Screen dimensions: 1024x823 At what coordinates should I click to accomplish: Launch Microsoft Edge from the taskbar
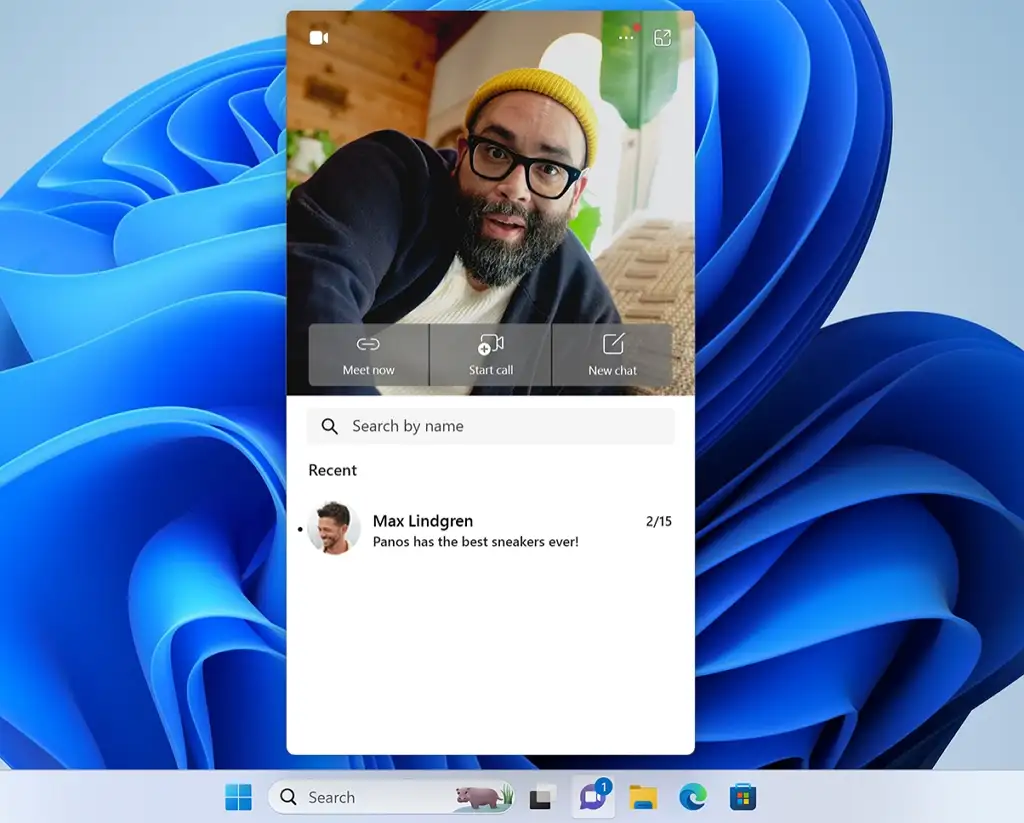click(691, 797)
